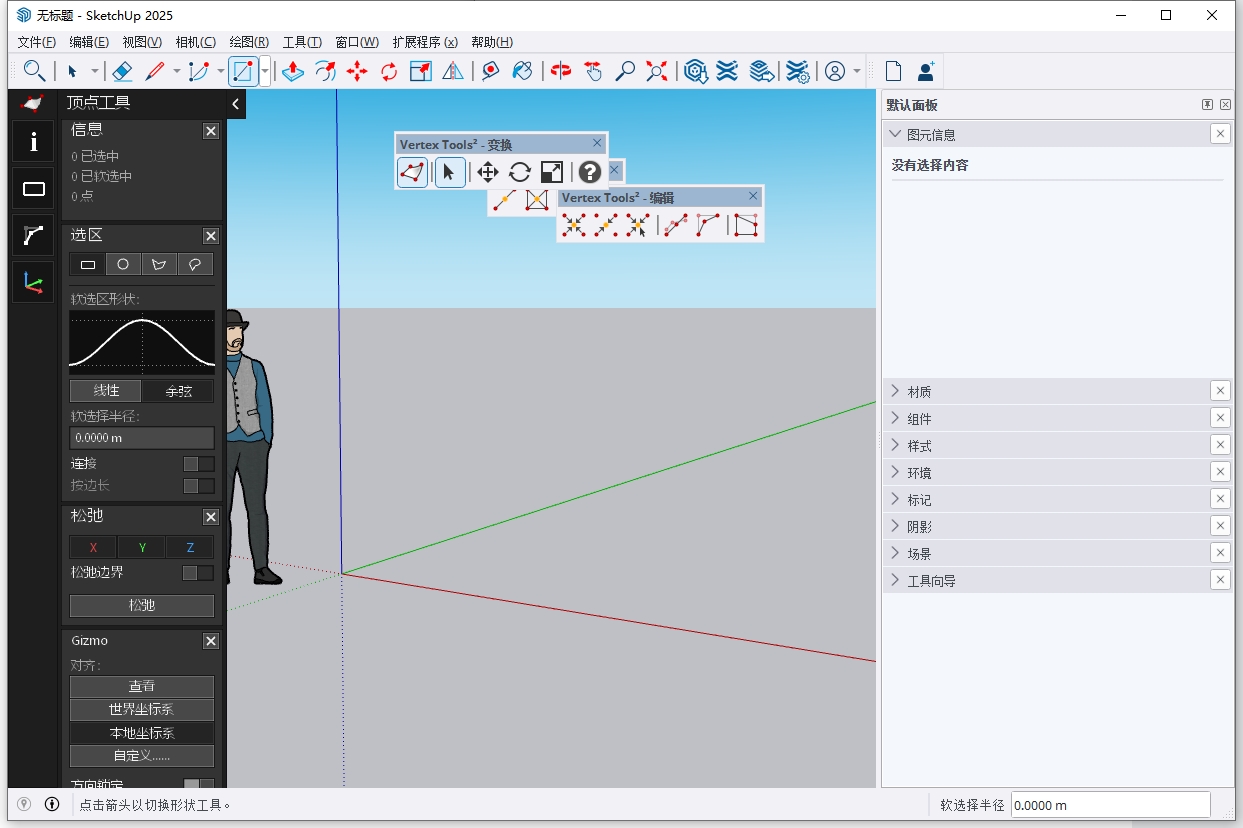Image resolution: width=1243 pixels, height=828 pixels.
Task: Open Vertex Tools help with the question mark icon
Action: pyautogui.click(x=589, y=171)
